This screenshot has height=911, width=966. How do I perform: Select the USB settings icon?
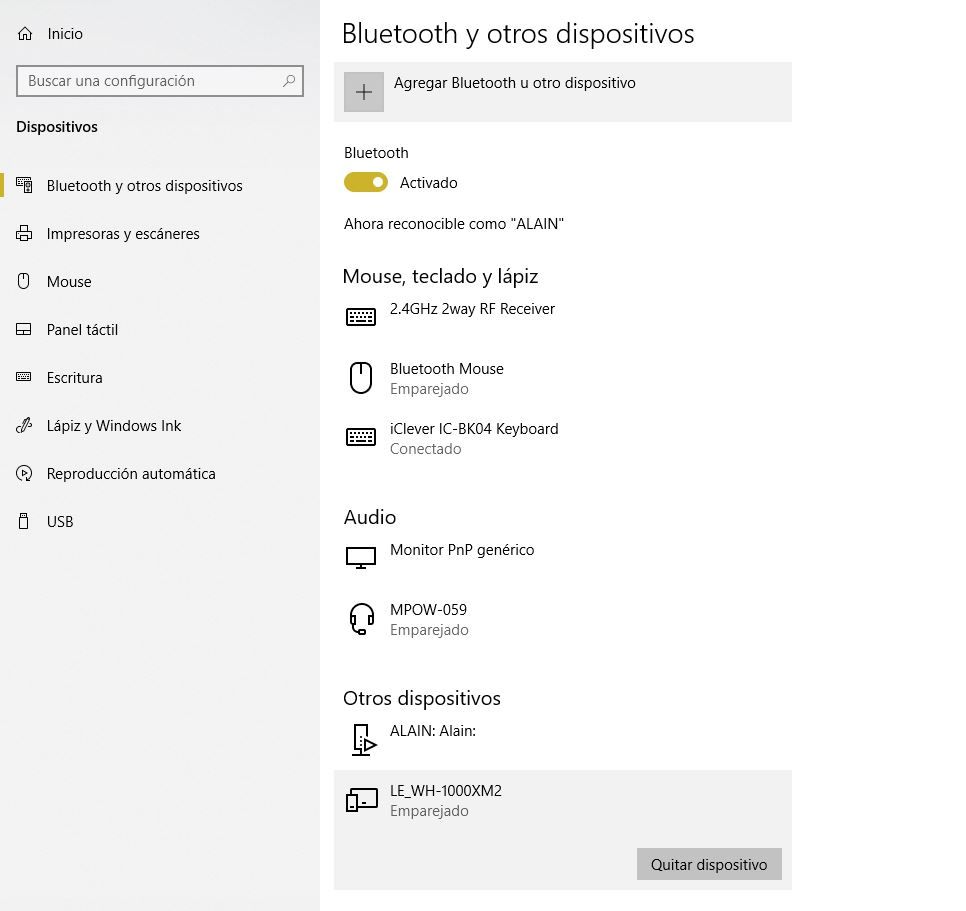(x=23, y=521)
